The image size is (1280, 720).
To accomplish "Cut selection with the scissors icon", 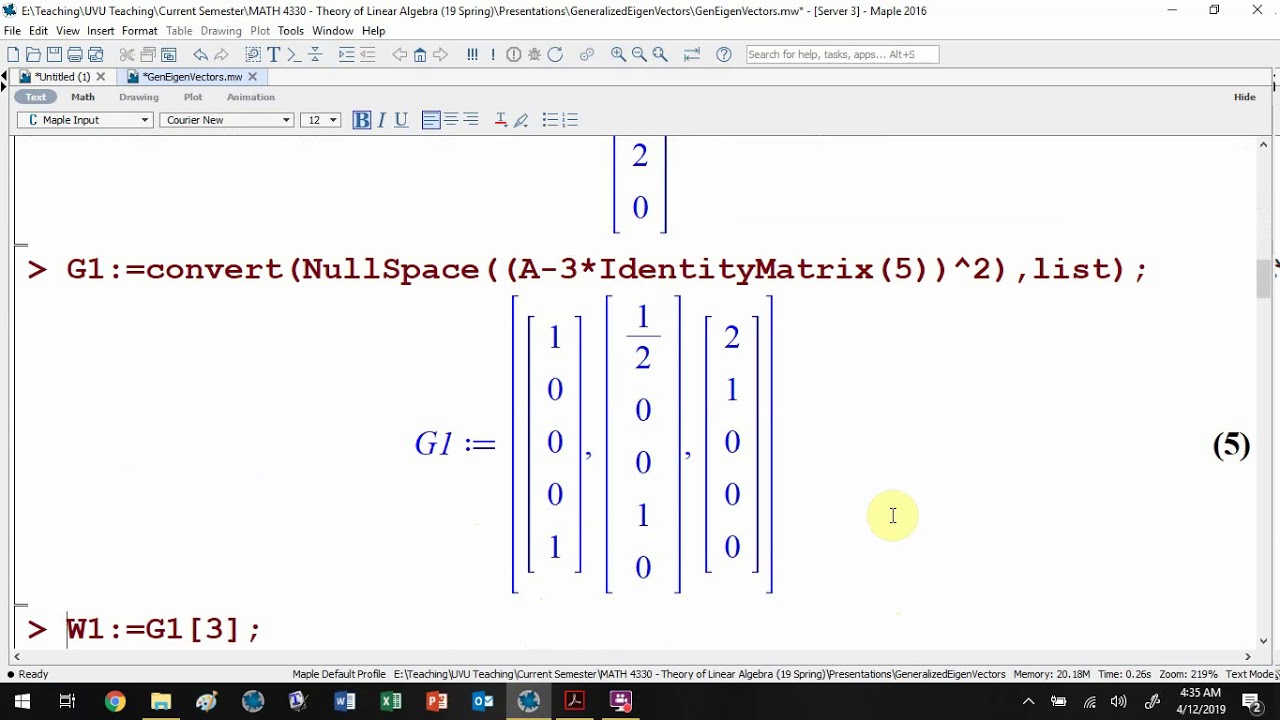I will 127,54.
